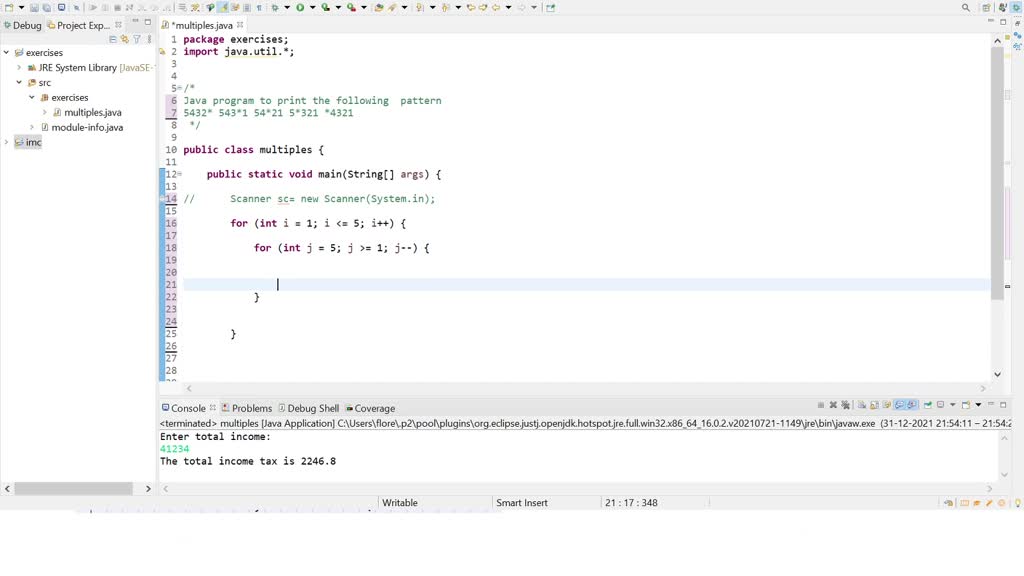The image size is (1024, 576).
Task: Click the Link with Editor icon in Project Explorer
Action: (124, 39)
